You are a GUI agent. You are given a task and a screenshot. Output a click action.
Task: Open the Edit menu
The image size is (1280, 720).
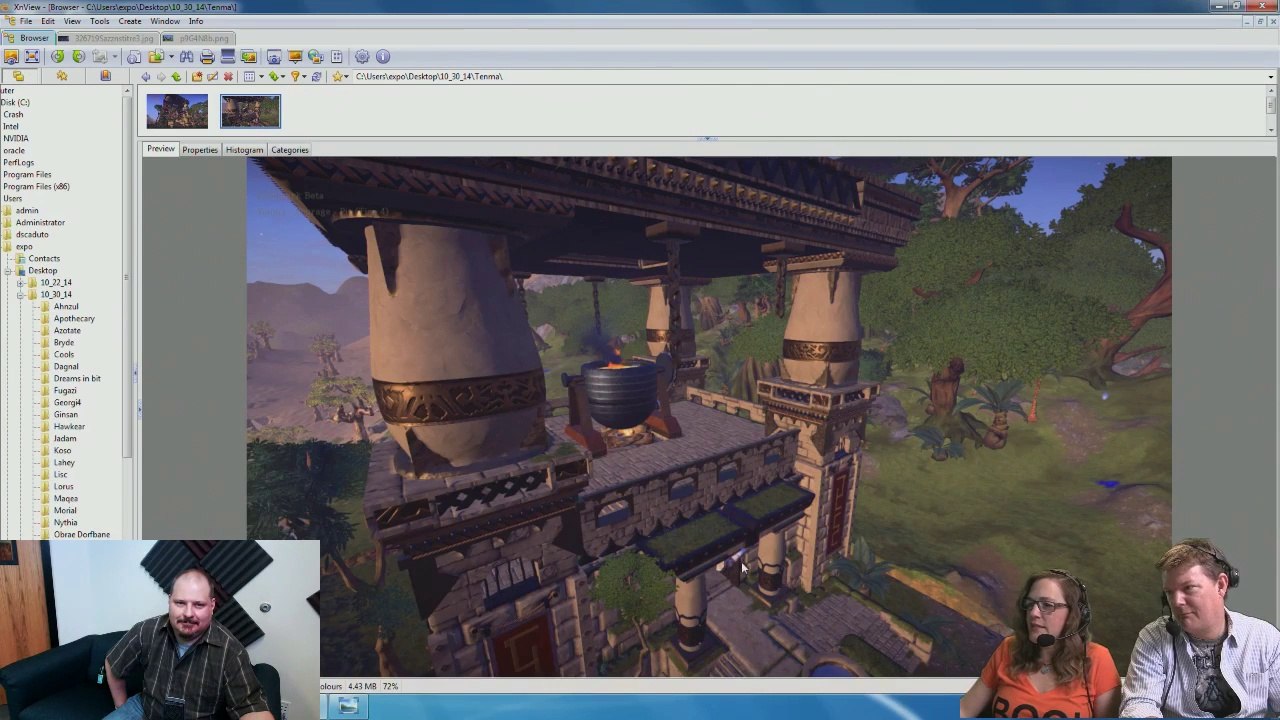(48, 21)
